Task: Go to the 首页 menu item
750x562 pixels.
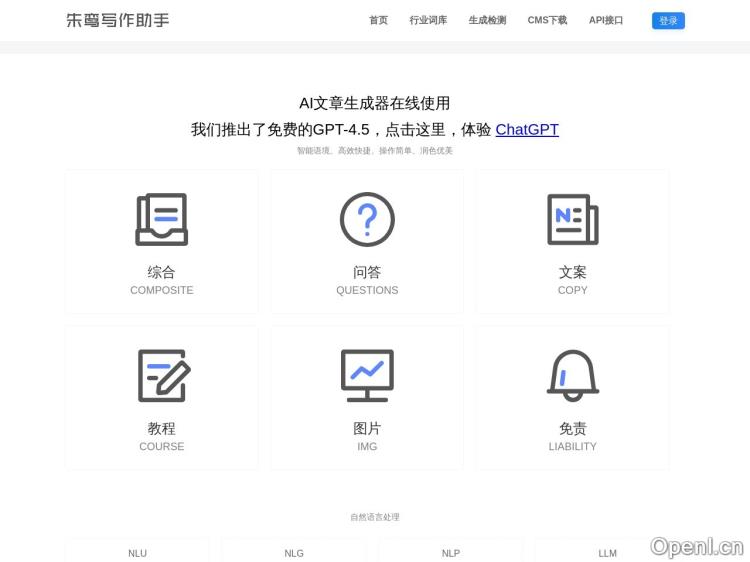Action: tap(378, 20)
